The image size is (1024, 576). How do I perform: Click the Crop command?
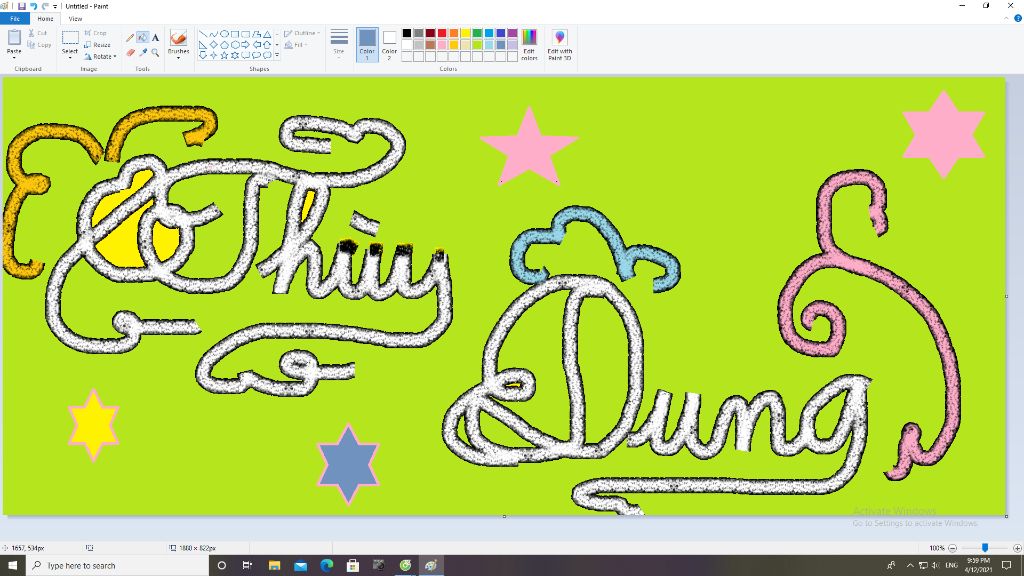pos(95,33)
